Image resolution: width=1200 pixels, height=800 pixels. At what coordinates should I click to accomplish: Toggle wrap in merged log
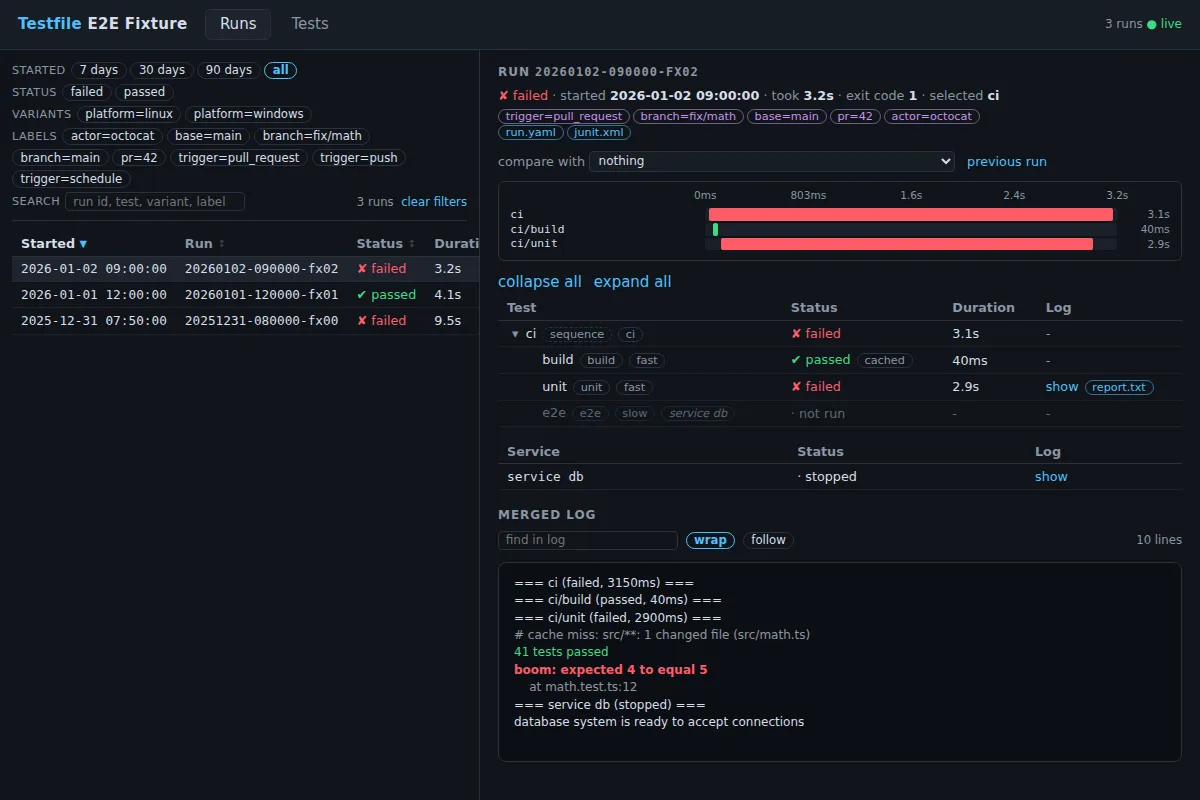coord(710,540)
